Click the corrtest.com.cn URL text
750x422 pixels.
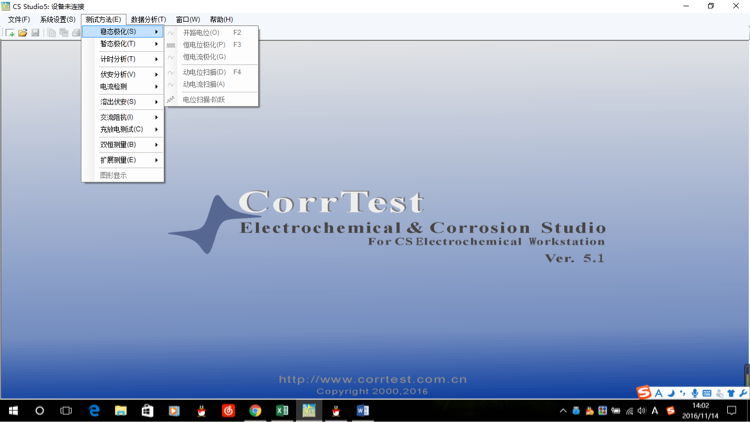click(373, 379)
